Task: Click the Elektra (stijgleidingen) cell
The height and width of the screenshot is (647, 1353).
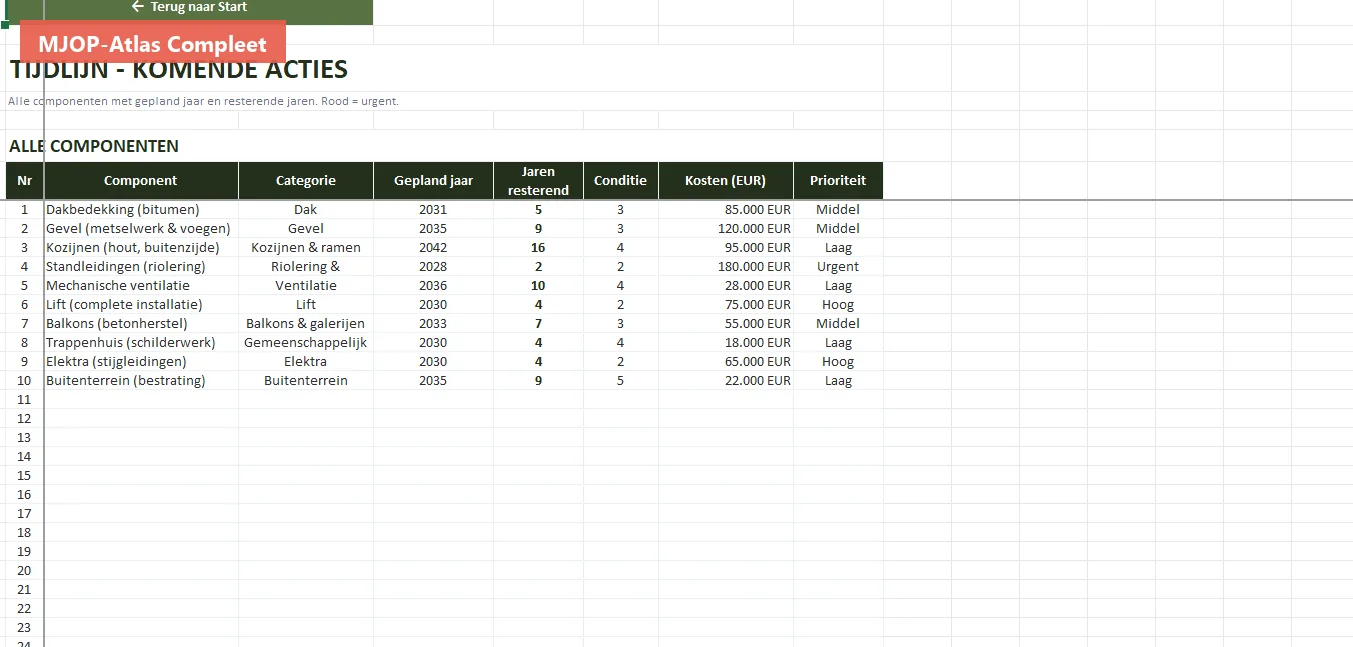Action: (141, 362)
